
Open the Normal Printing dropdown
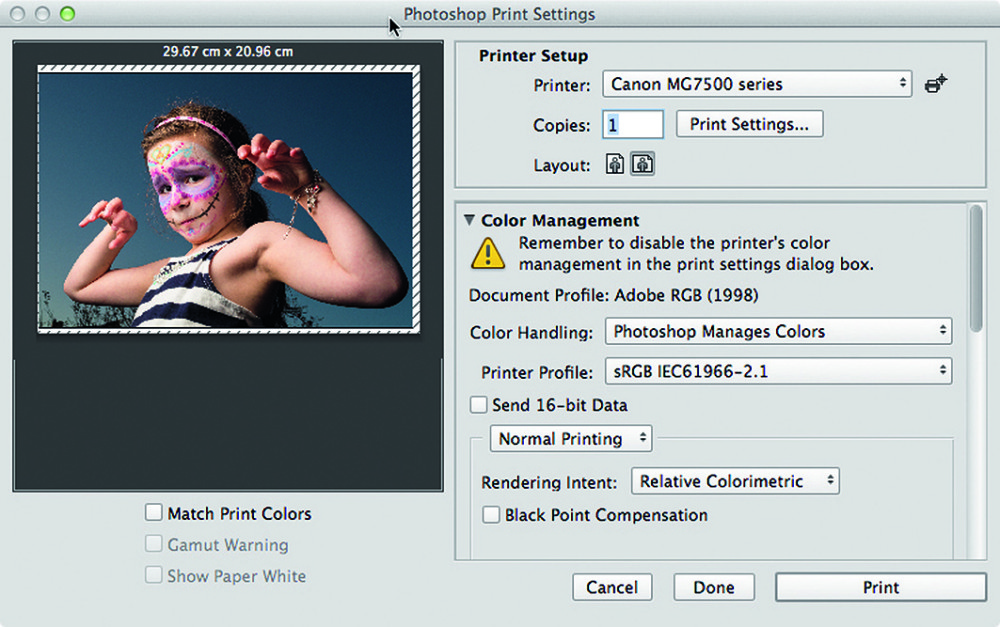(571, 439)
